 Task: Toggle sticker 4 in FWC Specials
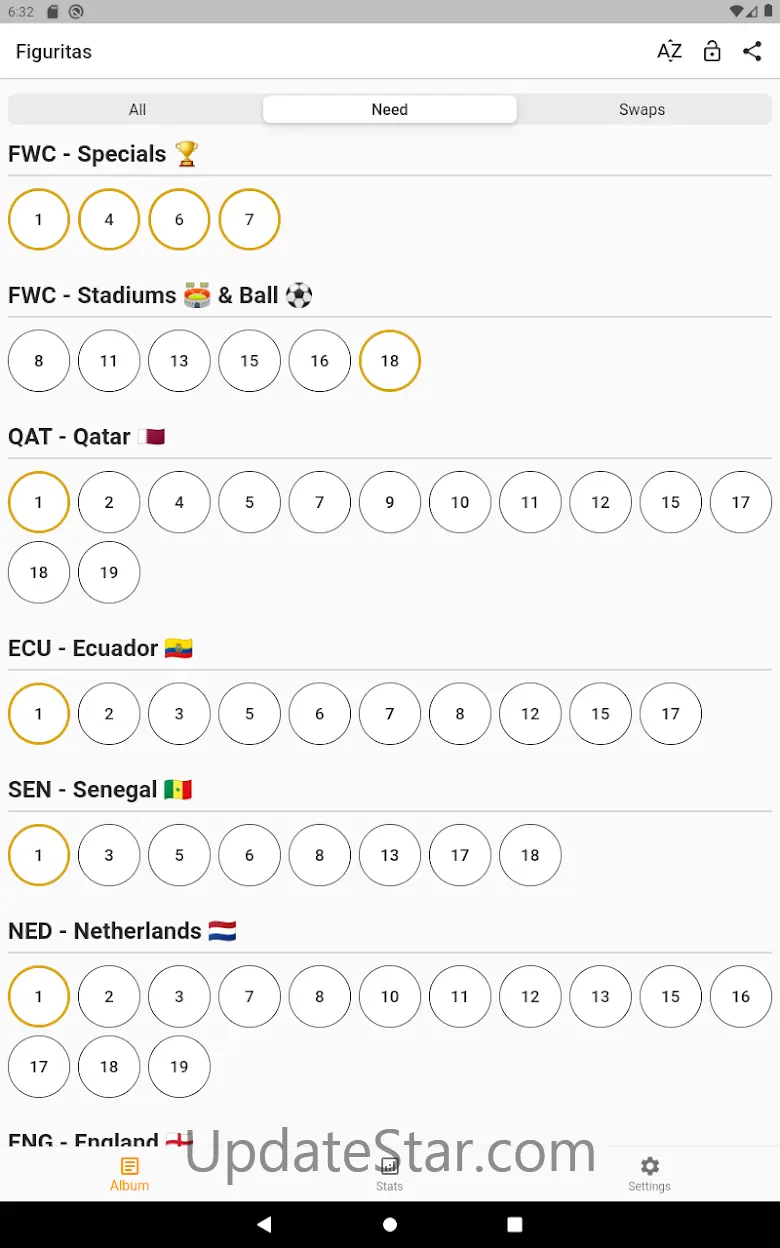109,219
